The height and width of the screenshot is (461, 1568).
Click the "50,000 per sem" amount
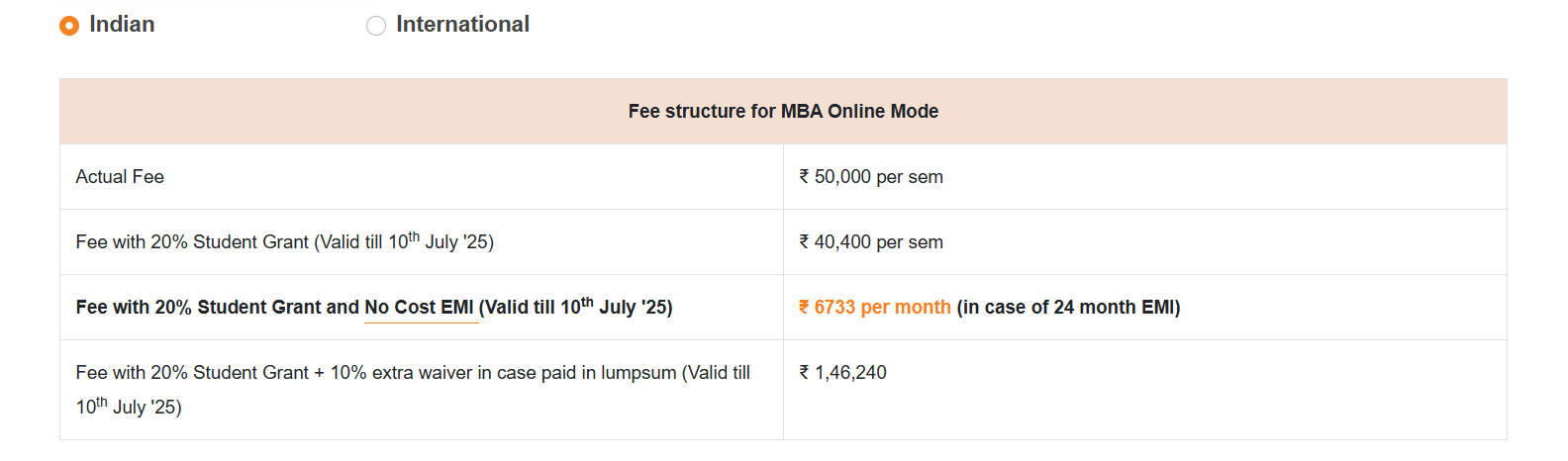point(879,177)
